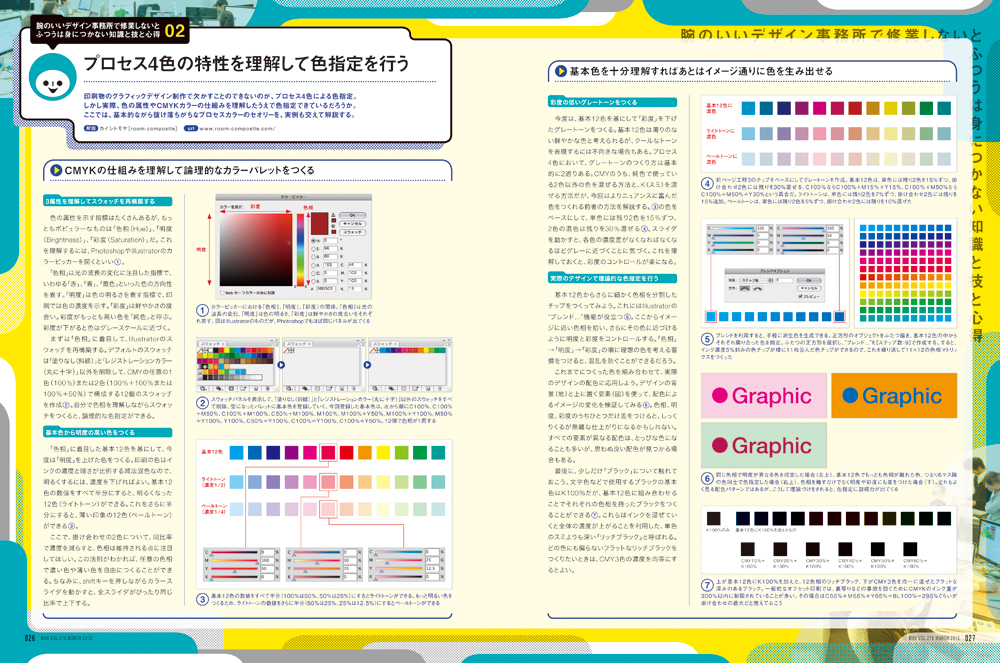The height and width of the screenshot is (663, 1000).
Task: Click キャンセル in the color picker dialog
Action: click(352, 224)
